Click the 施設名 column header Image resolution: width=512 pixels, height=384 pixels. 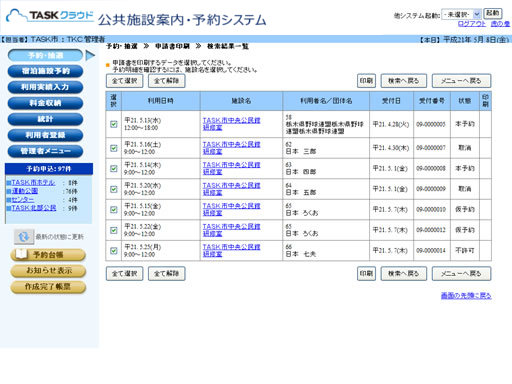[x=241, y=101]
